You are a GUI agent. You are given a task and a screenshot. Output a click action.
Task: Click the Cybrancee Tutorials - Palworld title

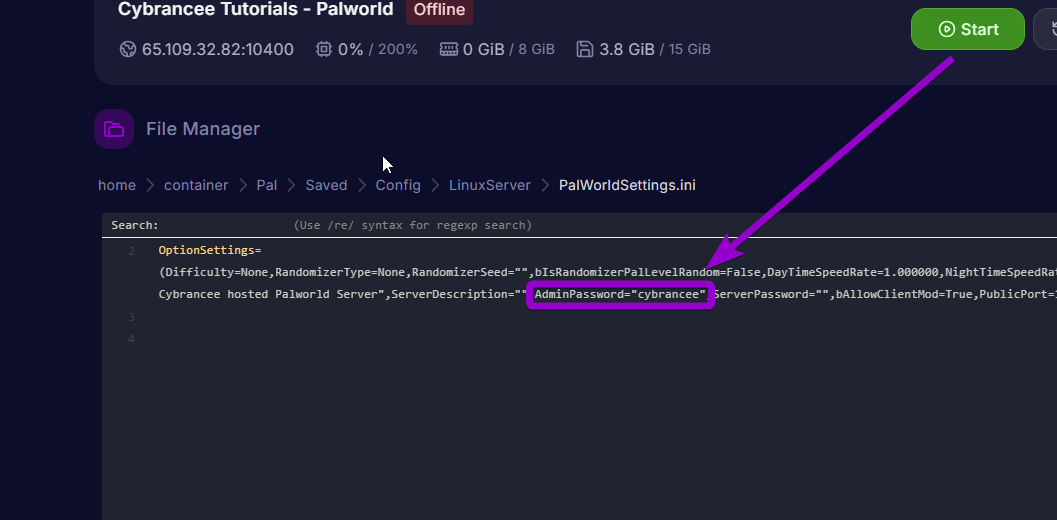255,9
